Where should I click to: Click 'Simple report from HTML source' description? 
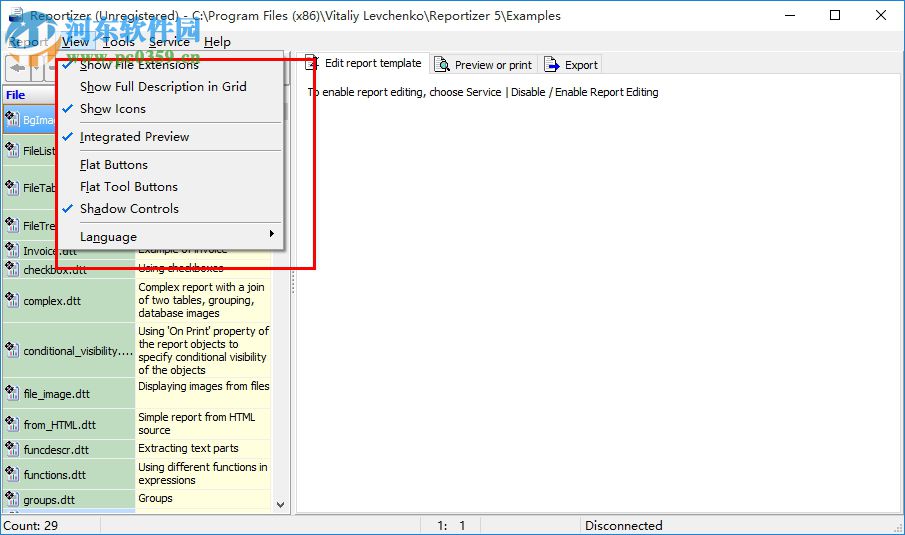pos(203,424)
